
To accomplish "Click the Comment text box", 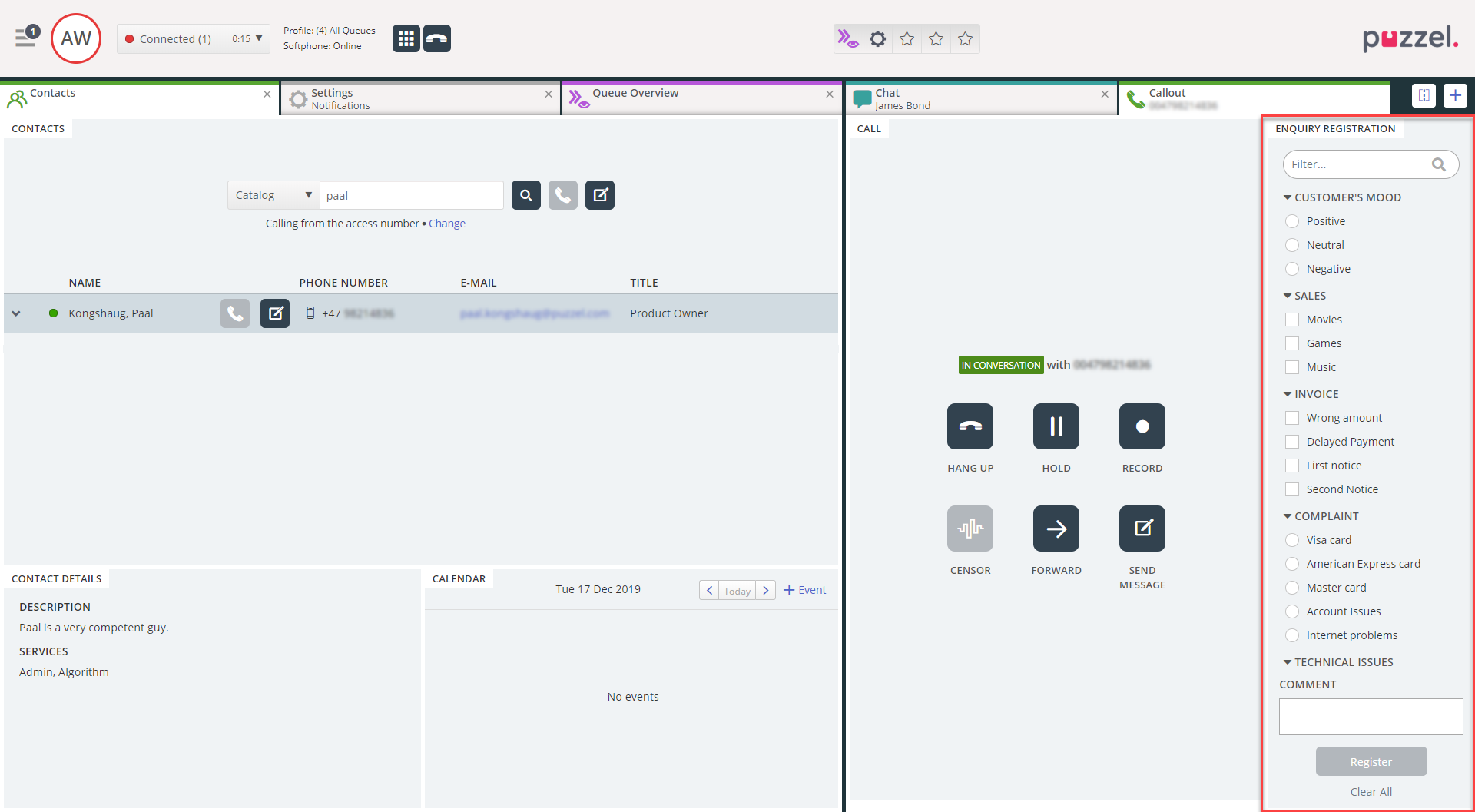I will pyautogui.click(x=1371, y=717).
